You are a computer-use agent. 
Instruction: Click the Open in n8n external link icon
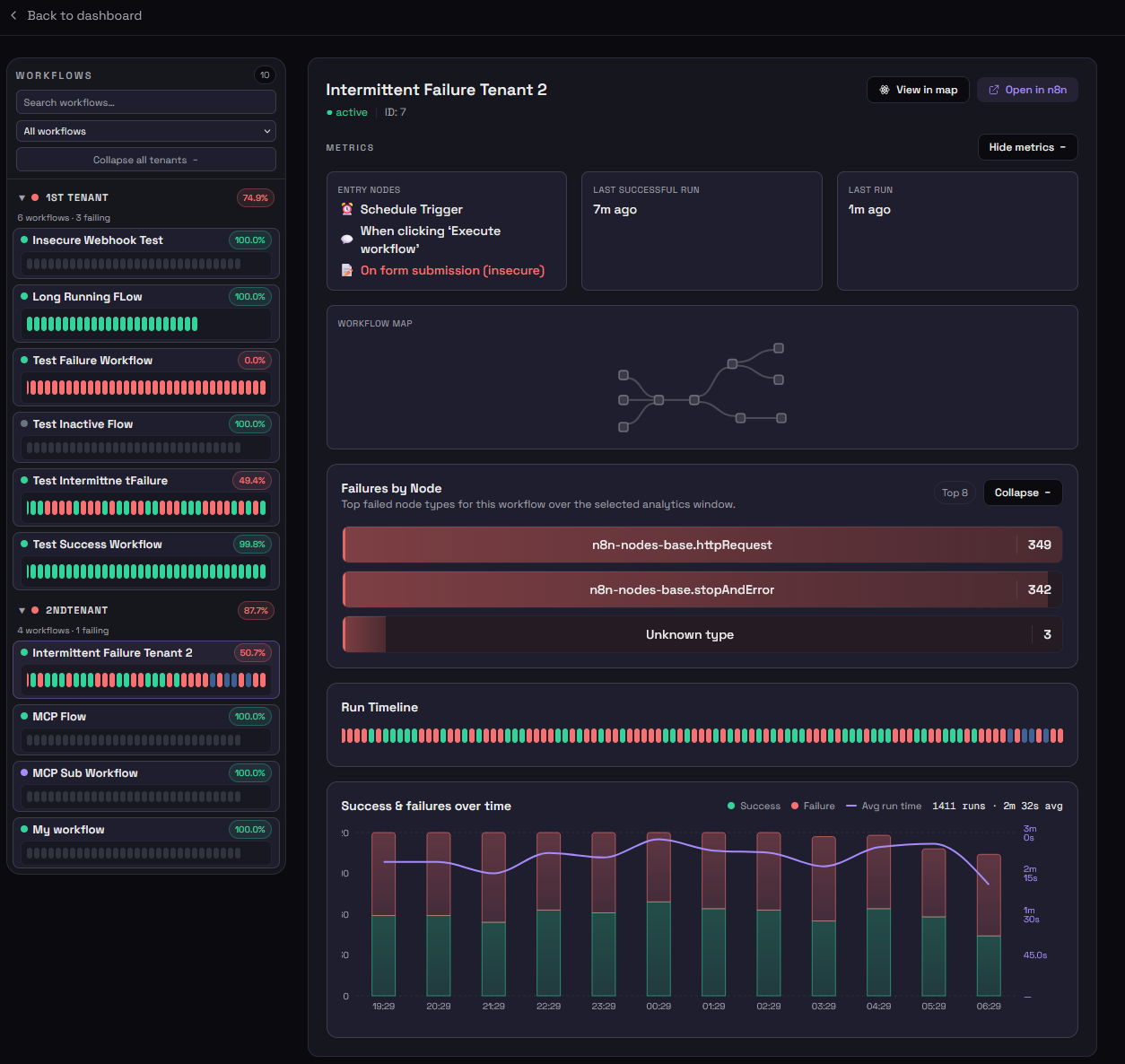(994, 90)
